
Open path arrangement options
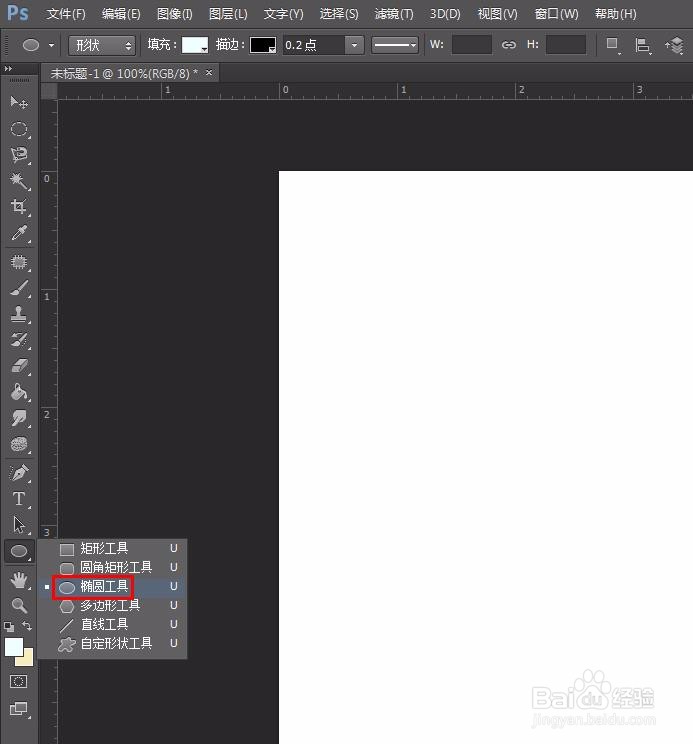[x=675, y=46]
